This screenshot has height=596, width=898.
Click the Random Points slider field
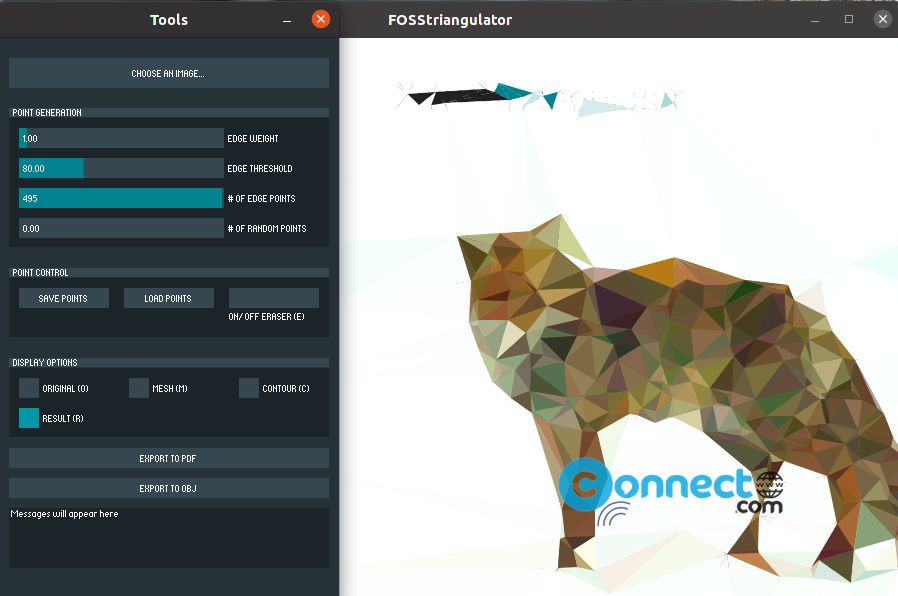[121, 228]
